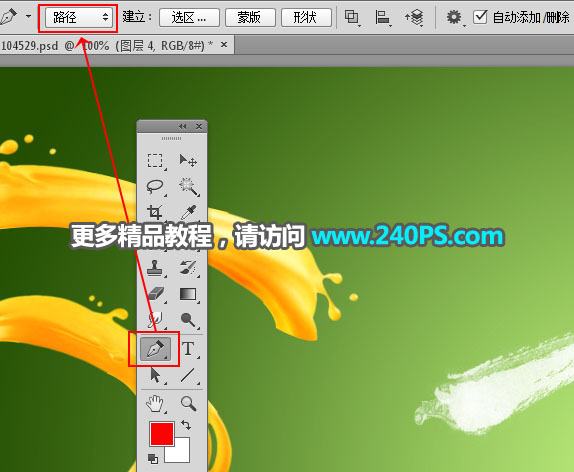
Task: Select the History Brush tool
Action: [188, 268]
